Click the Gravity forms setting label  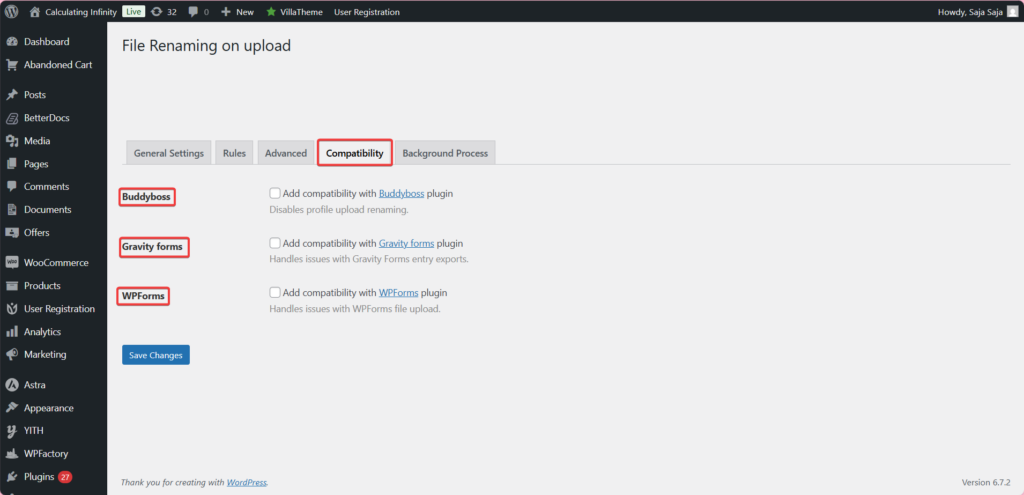154,248
